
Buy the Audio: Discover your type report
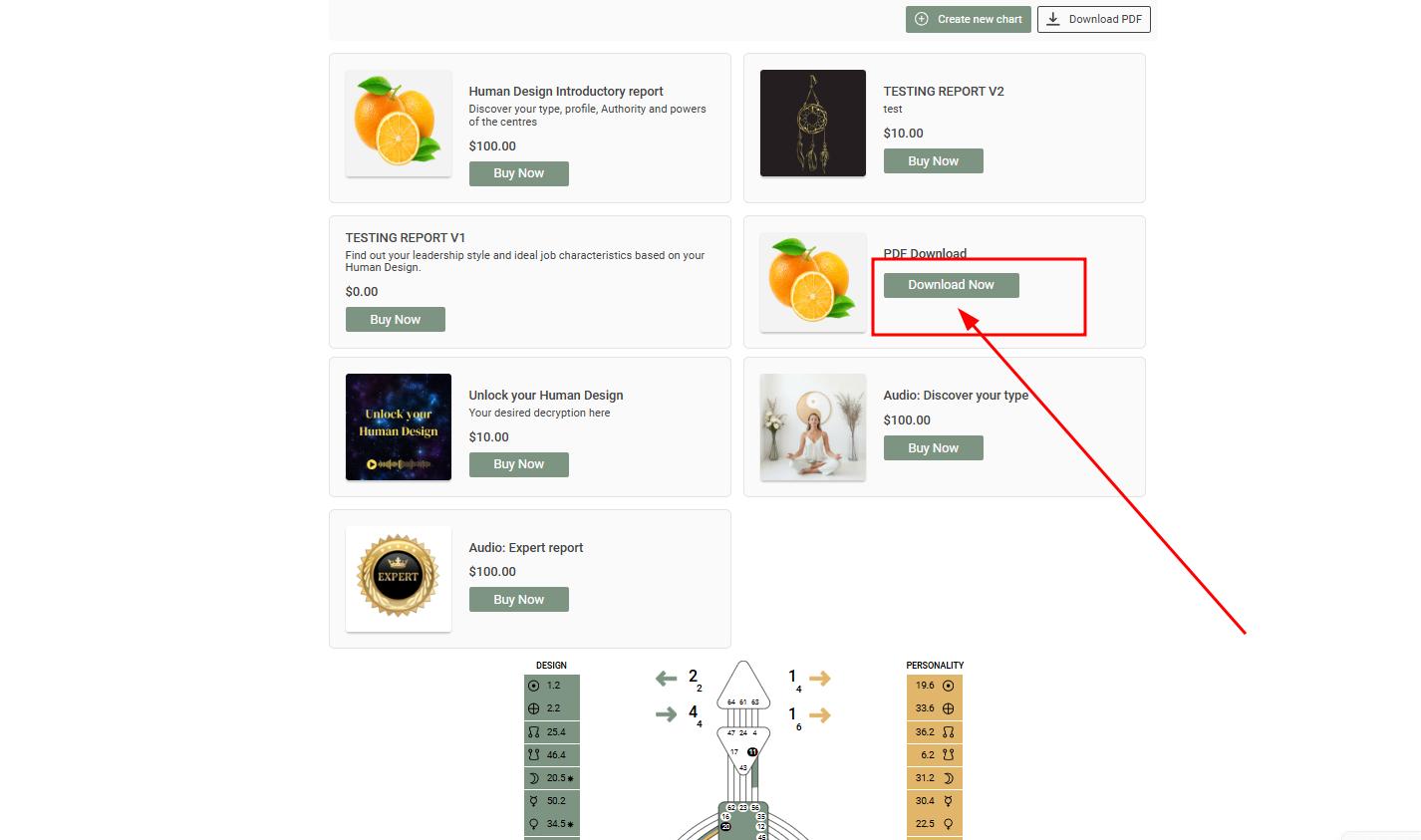pyautogui.click(x=934, y=448)
